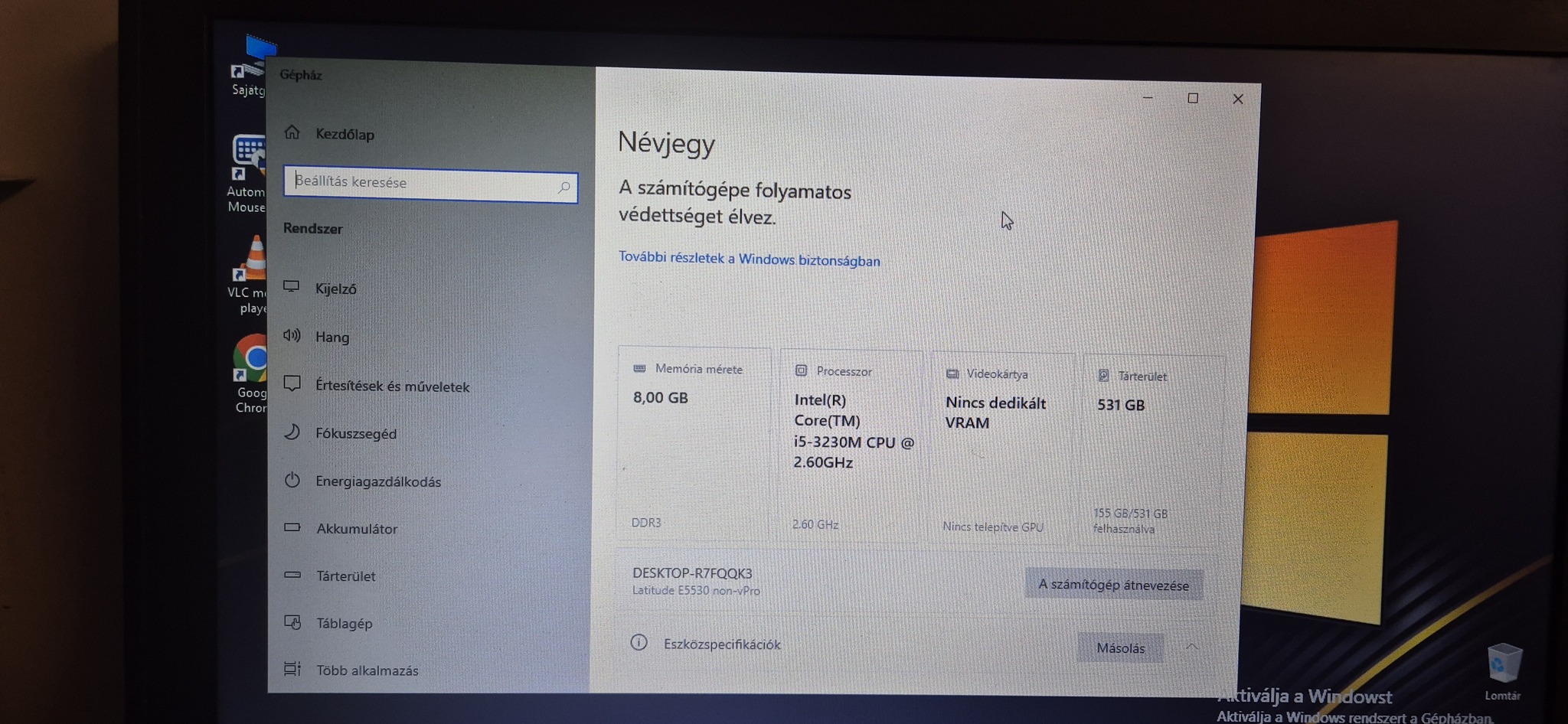Screen dimensions: 1568x724
Task: Click the Beállítás keresése search field
Action: coord(430,184)
